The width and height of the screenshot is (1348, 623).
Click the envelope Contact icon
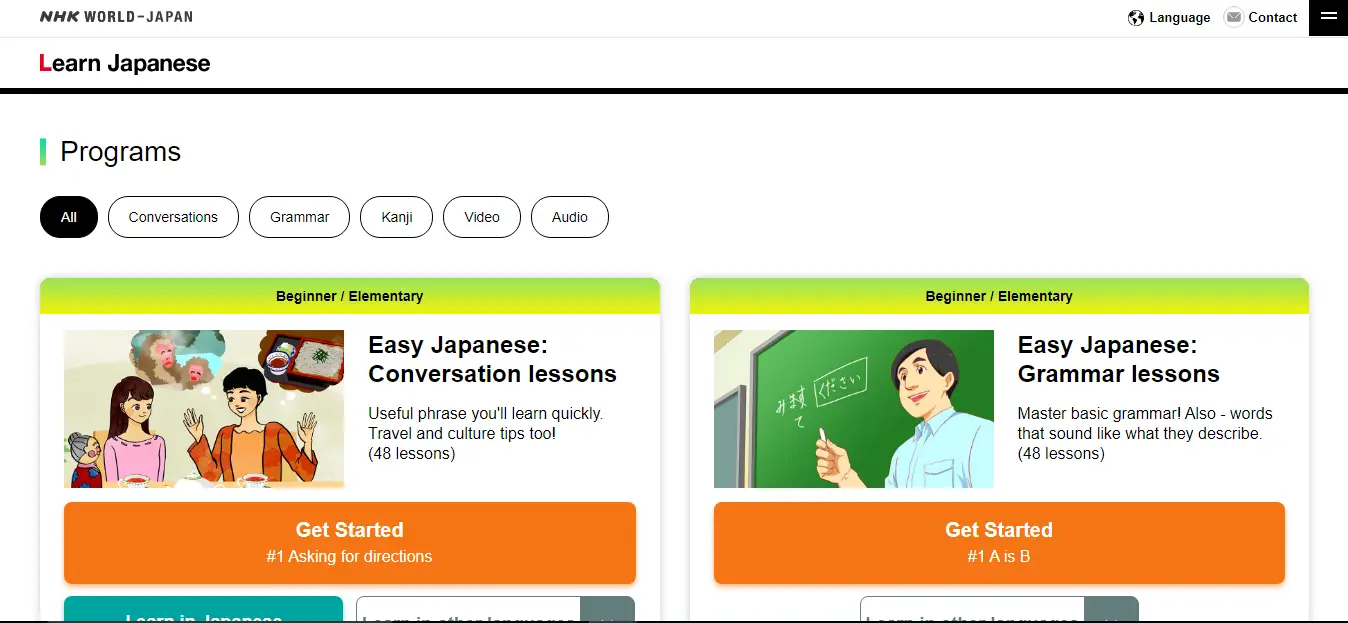tap(1232, 17)
